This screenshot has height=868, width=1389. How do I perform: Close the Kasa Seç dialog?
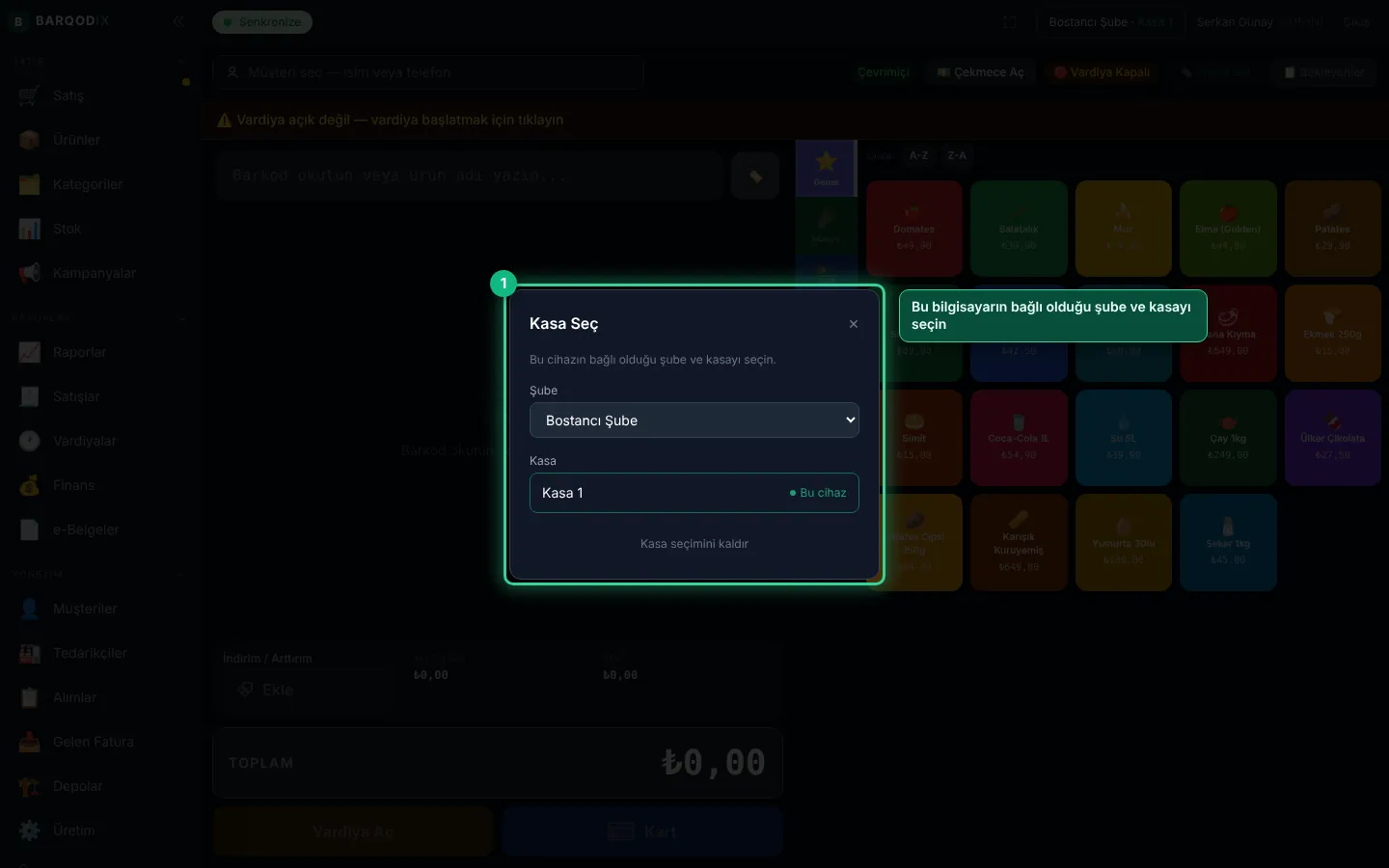click(854, 324)
